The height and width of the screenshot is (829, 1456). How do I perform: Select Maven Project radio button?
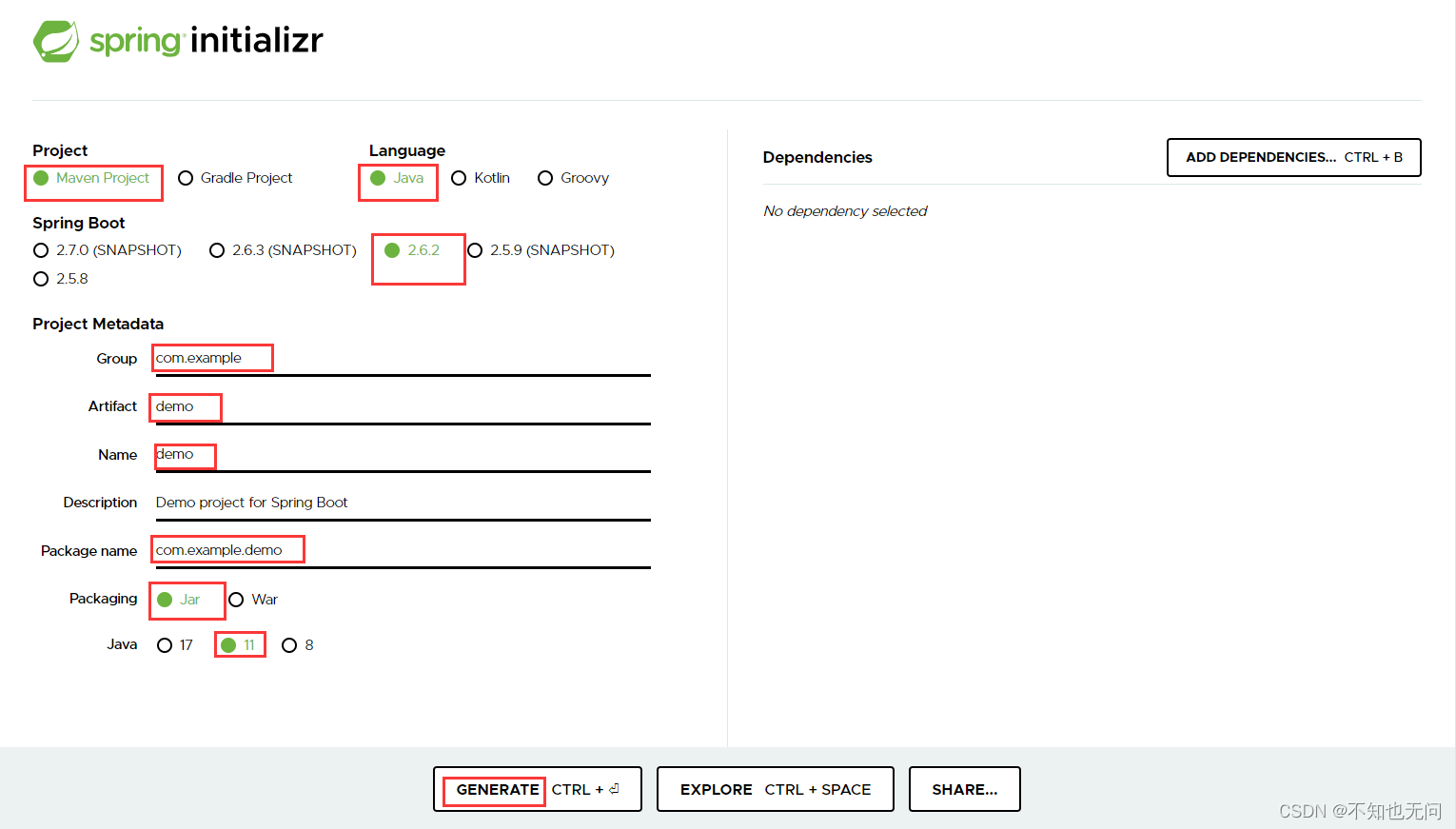point(91,178)
